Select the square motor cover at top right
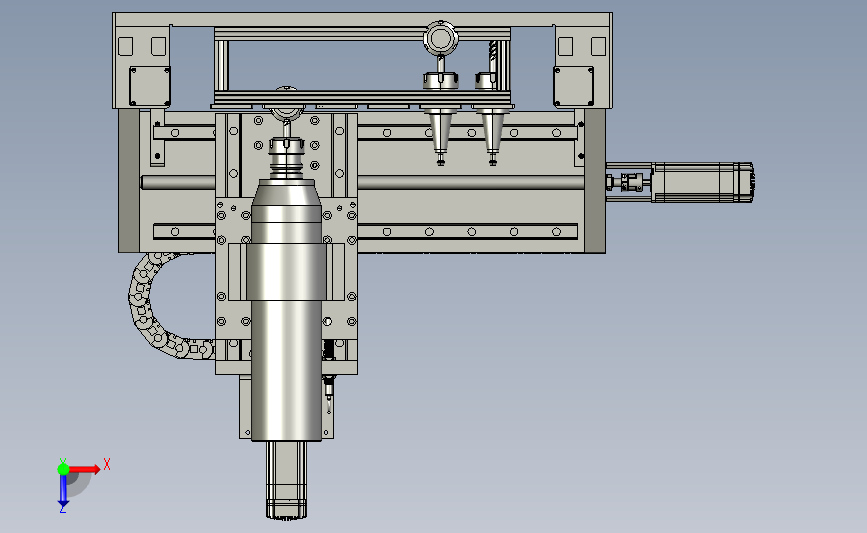867x533 pixels. pyautogui.click(x=573, y=86)
